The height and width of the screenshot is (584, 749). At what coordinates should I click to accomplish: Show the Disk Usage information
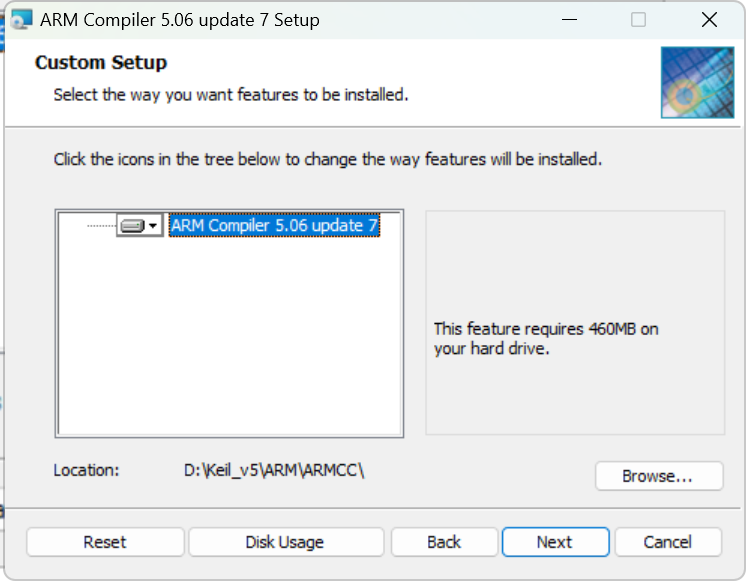[x=286, y=542]
